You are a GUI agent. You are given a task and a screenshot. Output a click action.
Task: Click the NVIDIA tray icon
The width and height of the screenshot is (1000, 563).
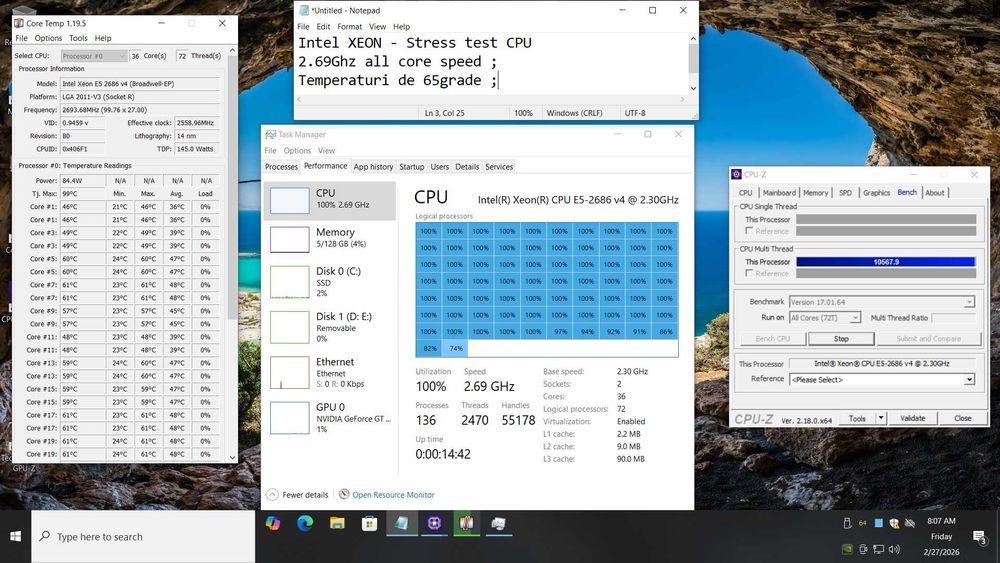pyautogui.click(x=847, y=548)
